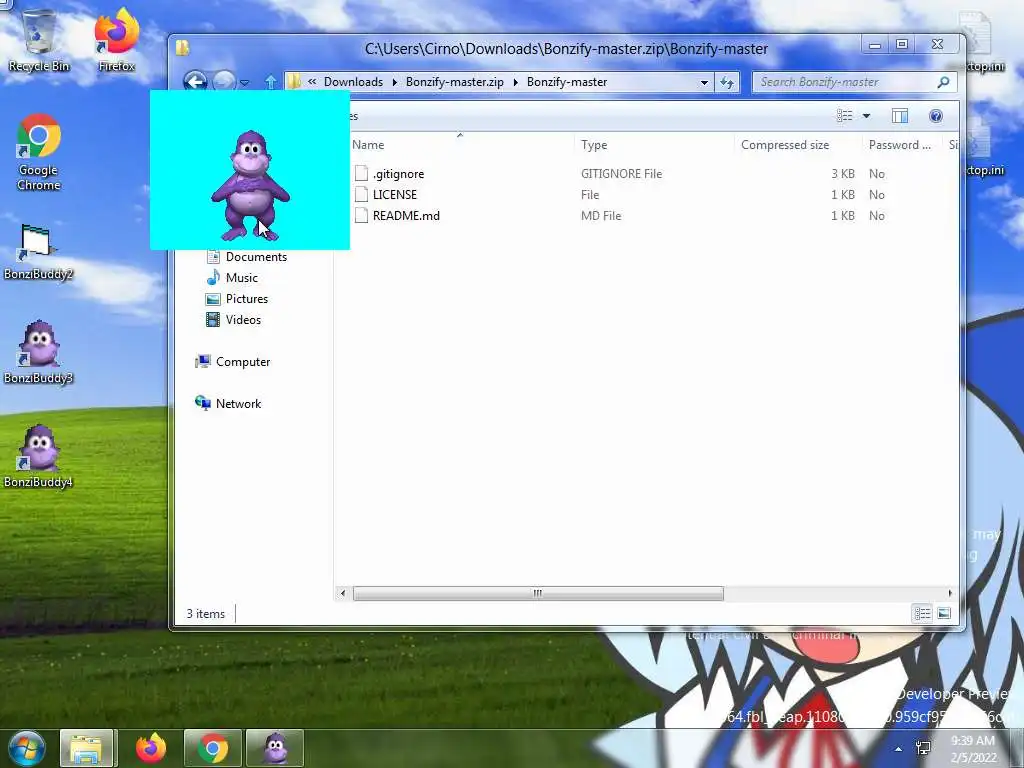This screenshot has height=768, width=1024.
Task: Toggle the preview pane button
Action: pos(900,116)
